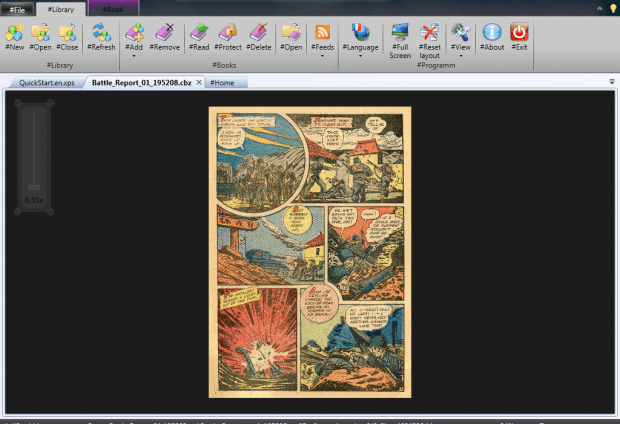The height and width of the screenshot is (424, 620).
Task: Close the Battle_Report_01_195208.cbz tab
Action: (x=199, y=82)
